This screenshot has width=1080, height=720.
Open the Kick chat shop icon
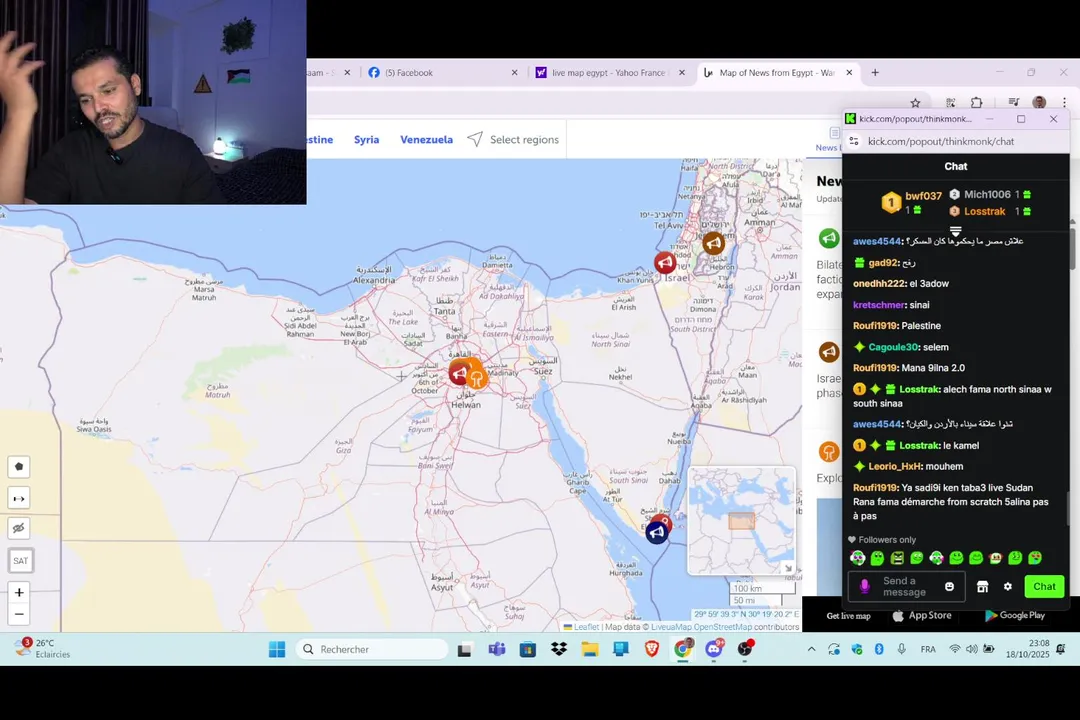pos(982,586)
